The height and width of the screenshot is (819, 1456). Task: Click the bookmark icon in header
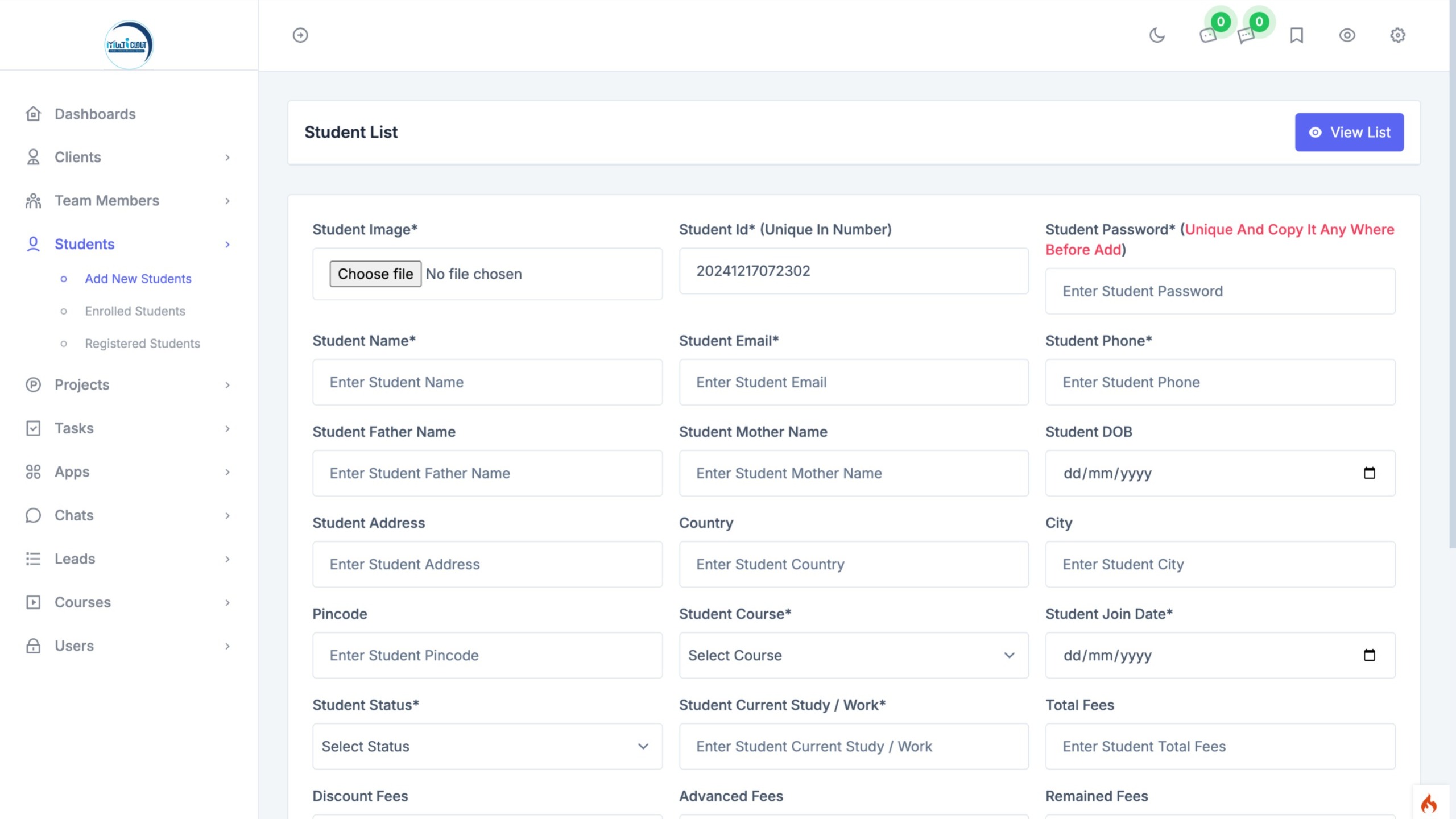pos(1297,35)
